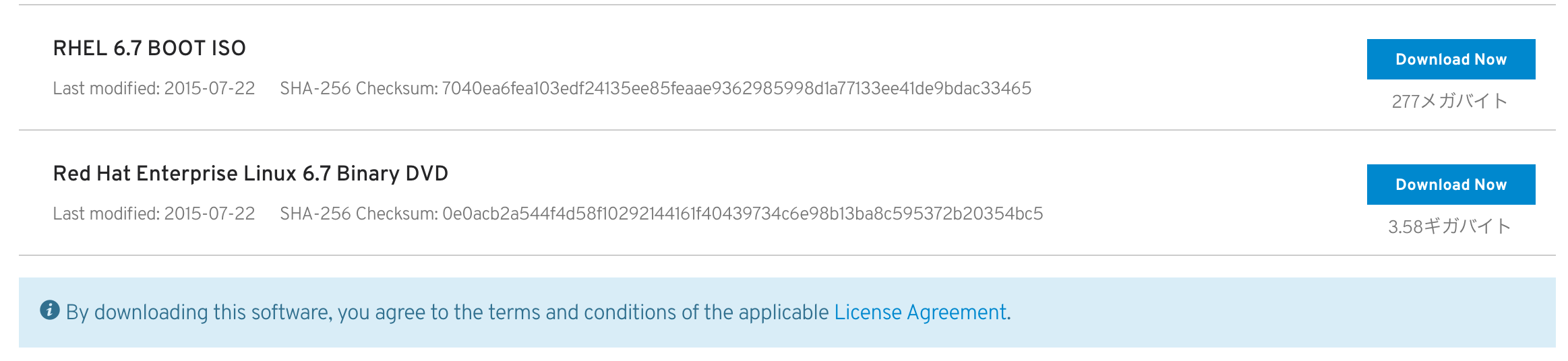Click the Binary DVD 'Last modified:' label
This screenshot has height=361, width=1568.
(x=107, y=214)
